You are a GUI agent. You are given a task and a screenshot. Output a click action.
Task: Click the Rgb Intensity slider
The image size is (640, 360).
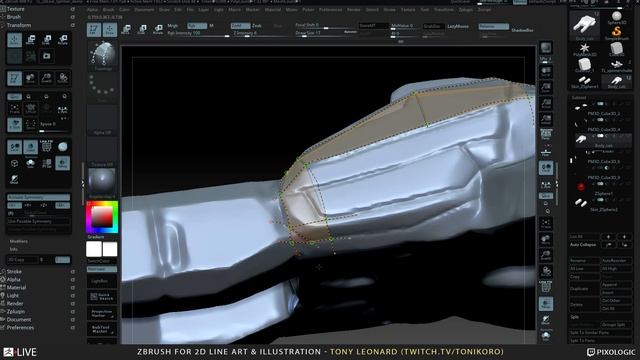point(198,33)
